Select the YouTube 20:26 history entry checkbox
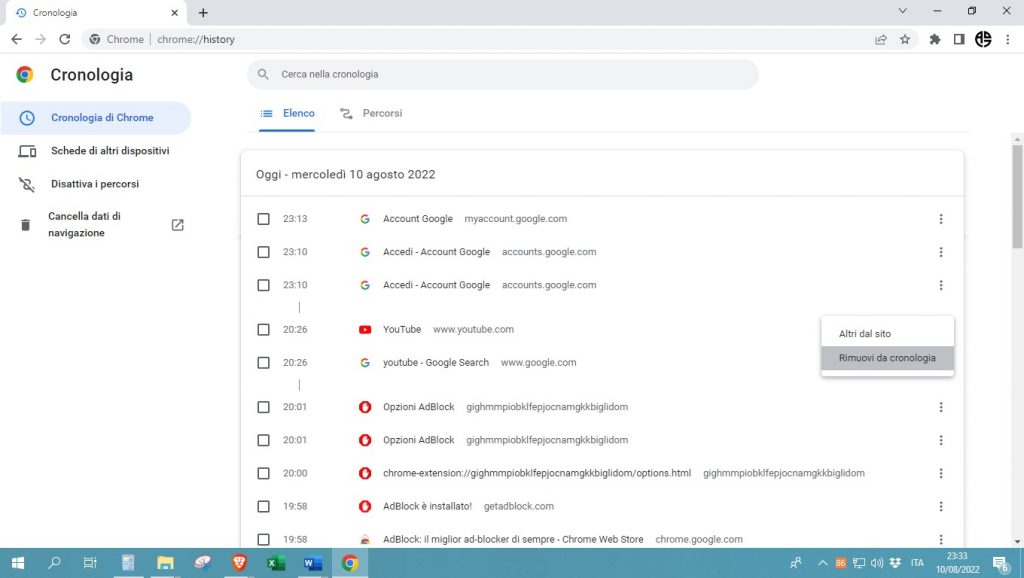The height and width of the screenshot is (578, 1024). [x=263, y=330]
